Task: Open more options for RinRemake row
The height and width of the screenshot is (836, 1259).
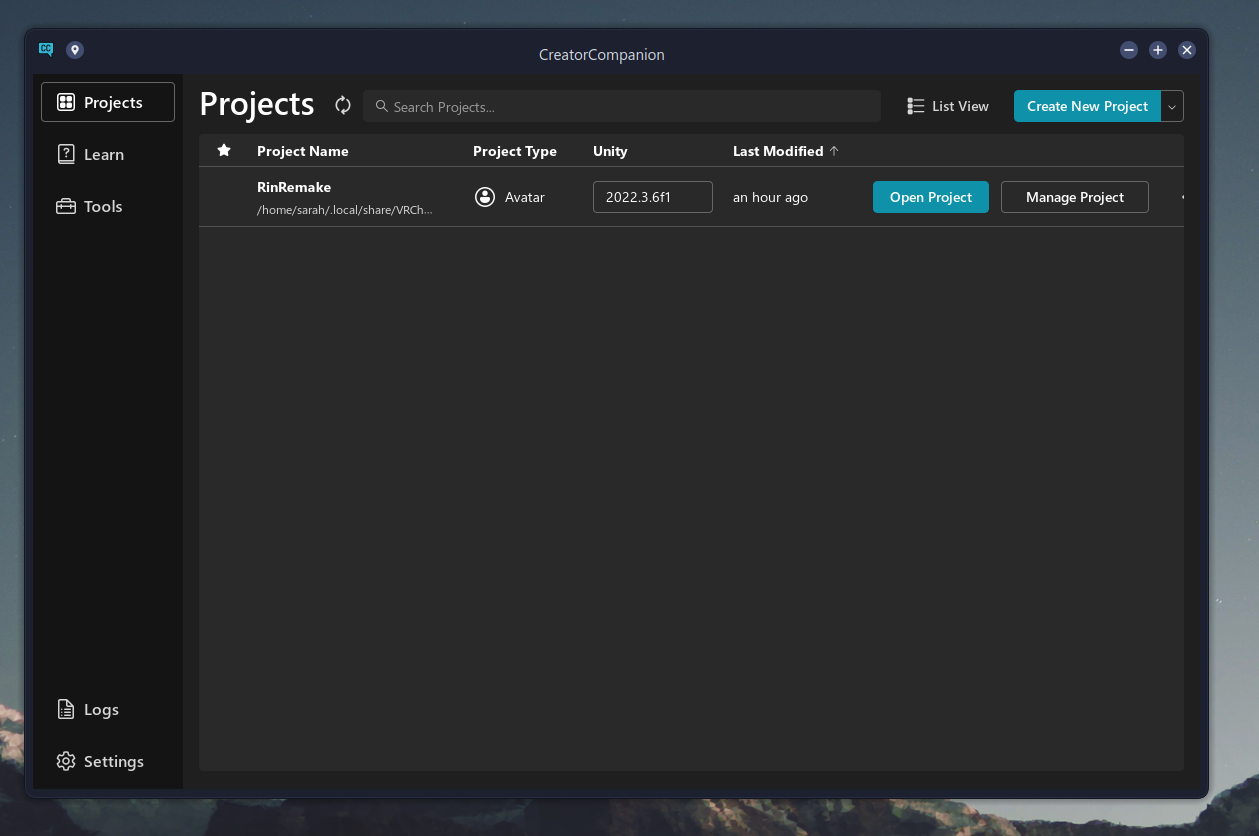Action: point(1181,197)
